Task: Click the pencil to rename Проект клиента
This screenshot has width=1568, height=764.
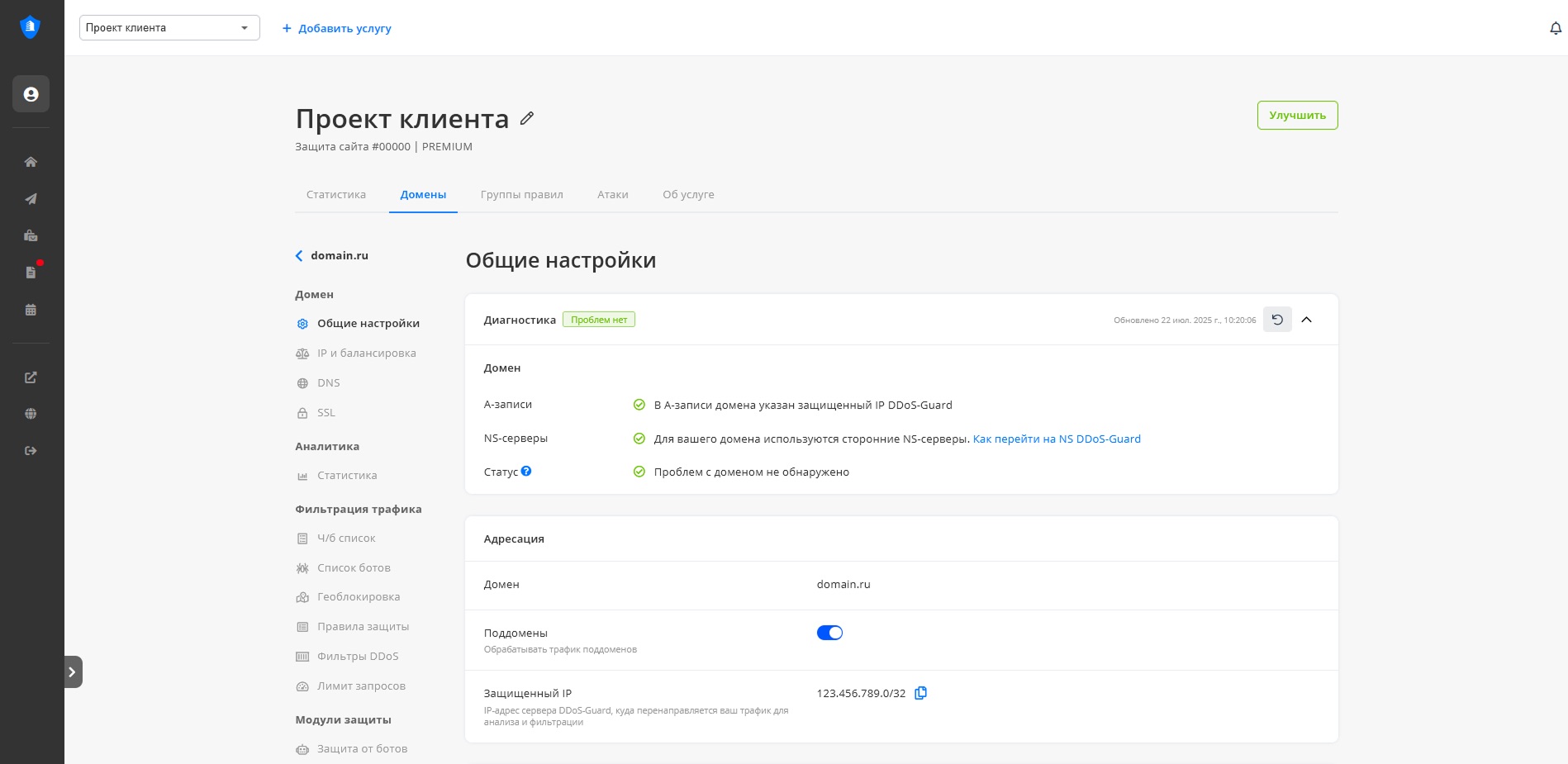Action: pyautogui.click(x=527, y=118)
